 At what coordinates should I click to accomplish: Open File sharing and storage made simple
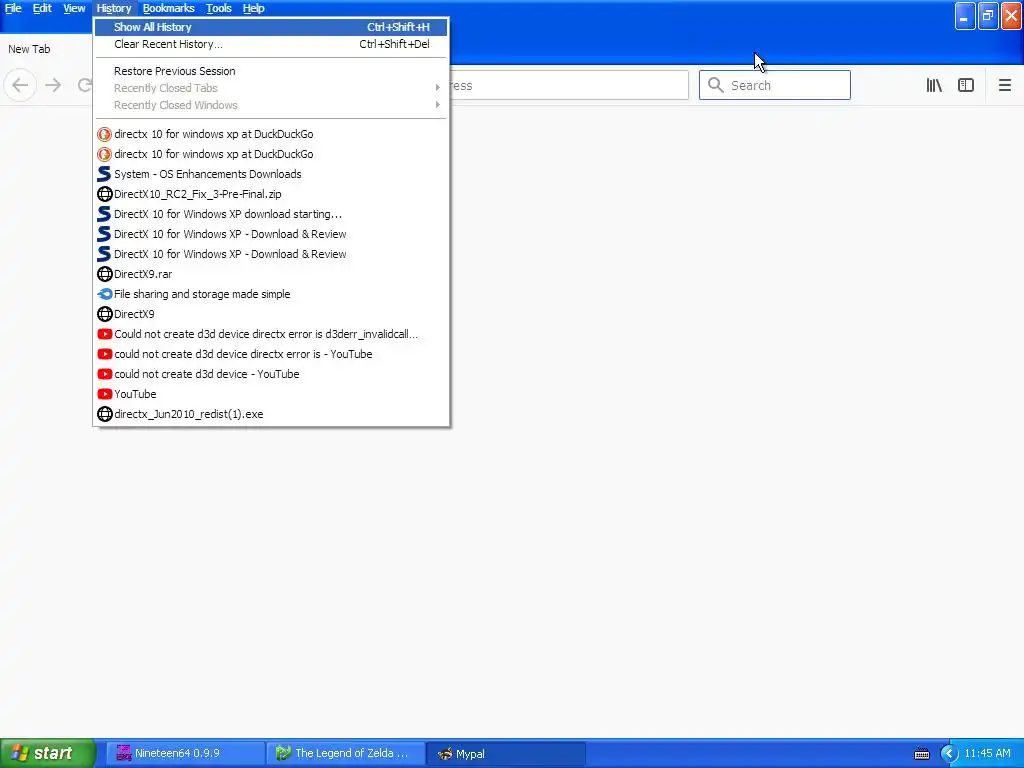[271, 295]
